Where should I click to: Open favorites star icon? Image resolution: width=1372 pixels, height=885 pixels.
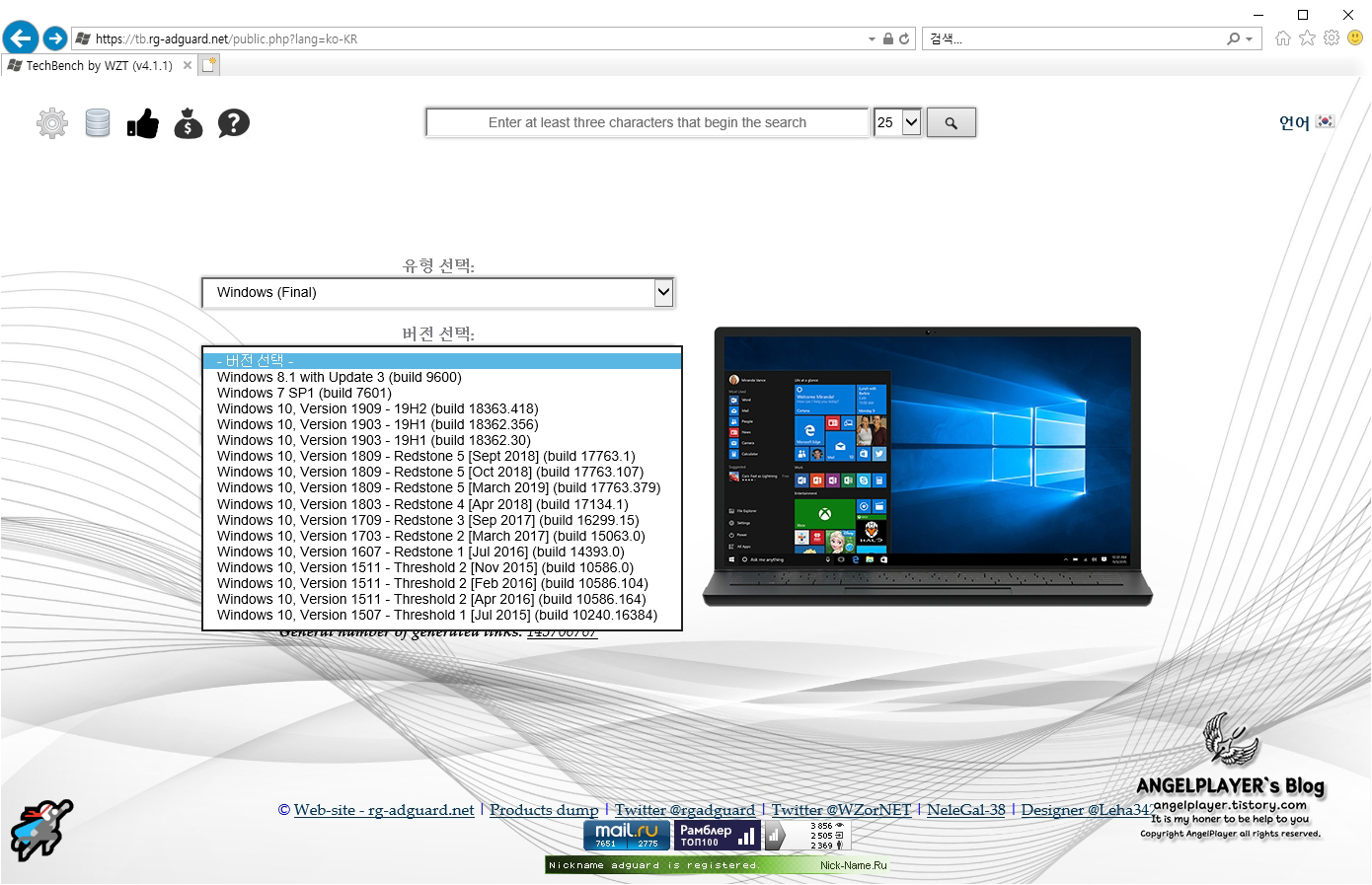[x=1307, y=38]
